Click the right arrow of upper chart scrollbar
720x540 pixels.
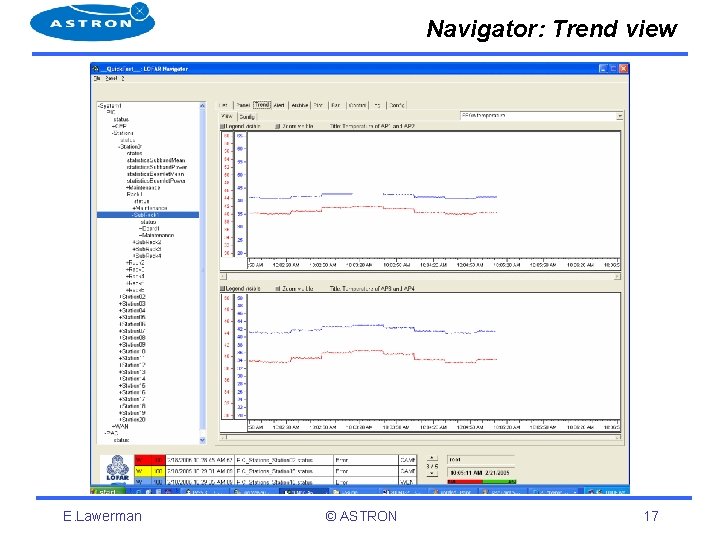(617, 276)
